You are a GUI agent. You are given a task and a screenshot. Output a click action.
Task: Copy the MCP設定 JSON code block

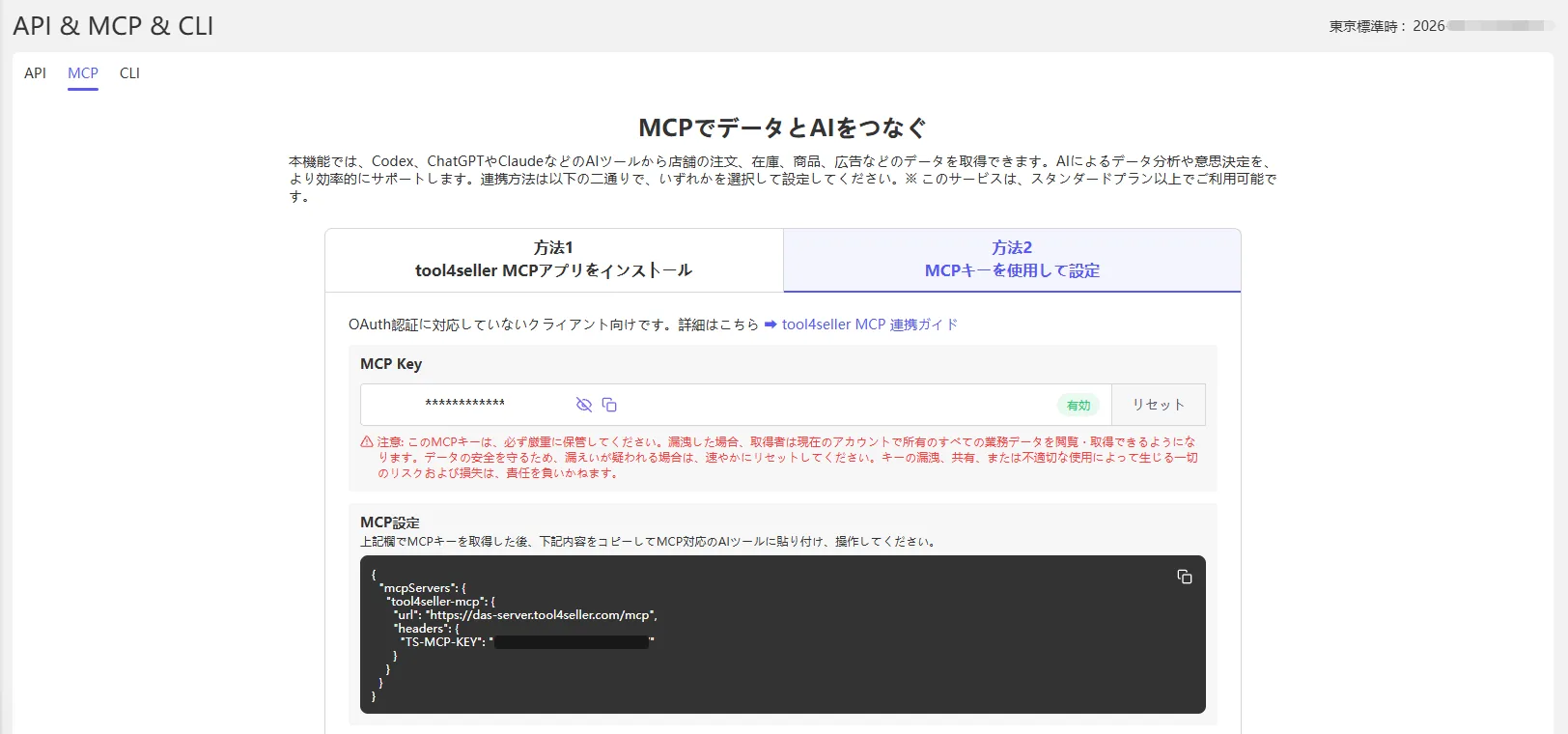[1185, 577]
